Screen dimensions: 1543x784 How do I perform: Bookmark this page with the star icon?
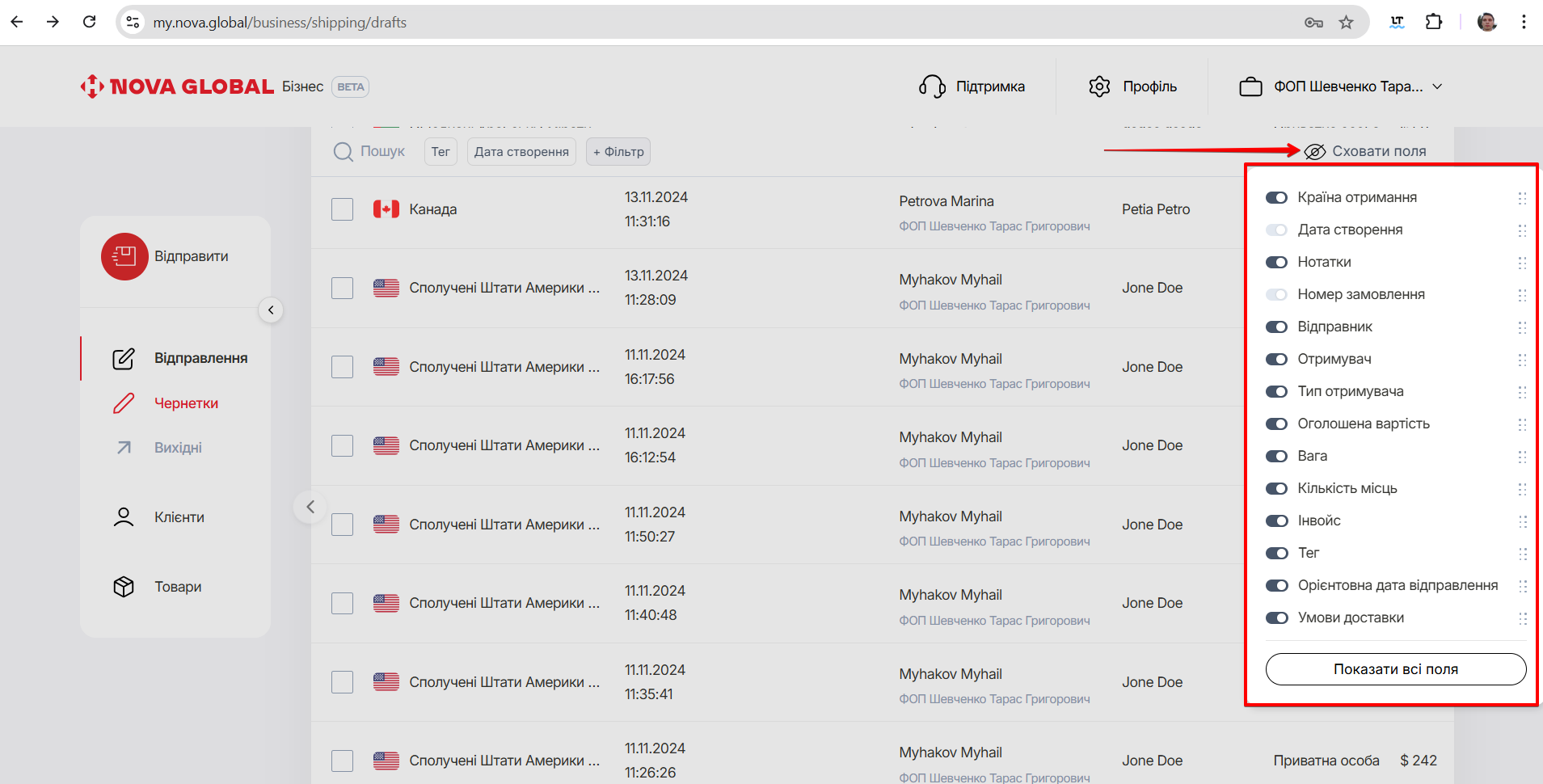[1346, 23]
